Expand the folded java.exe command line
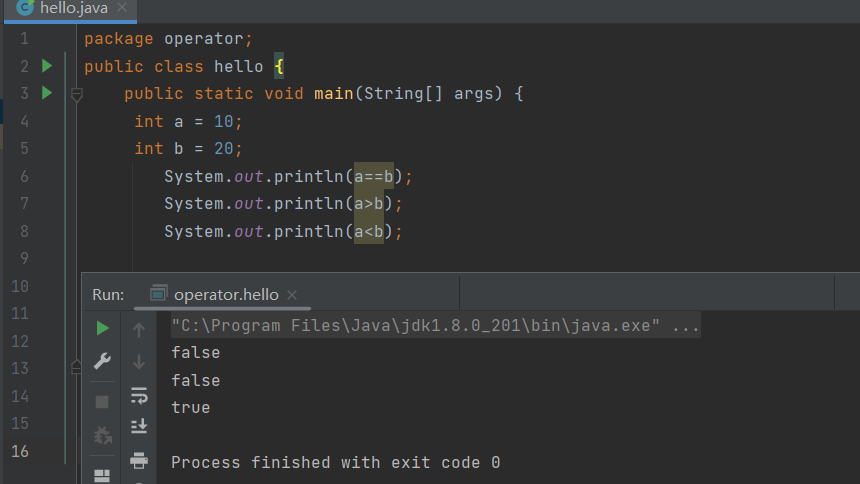The width and height of the screenshot is (860, 484). [x=686, y=326]
